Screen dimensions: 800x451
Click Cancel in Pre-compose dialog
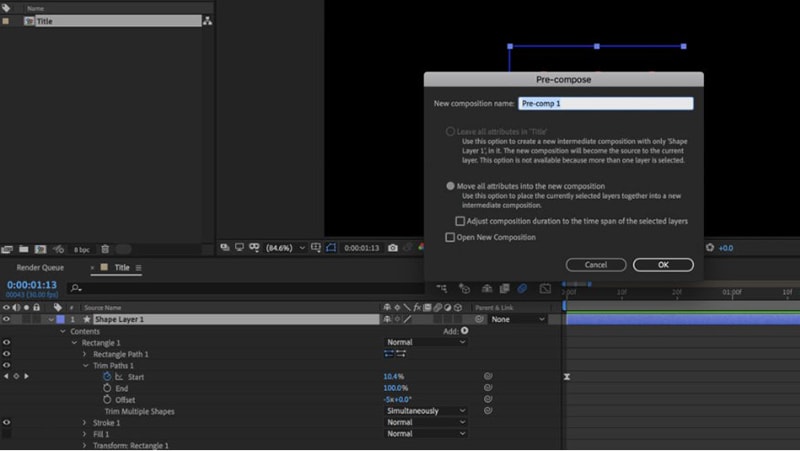coord(596,265)
